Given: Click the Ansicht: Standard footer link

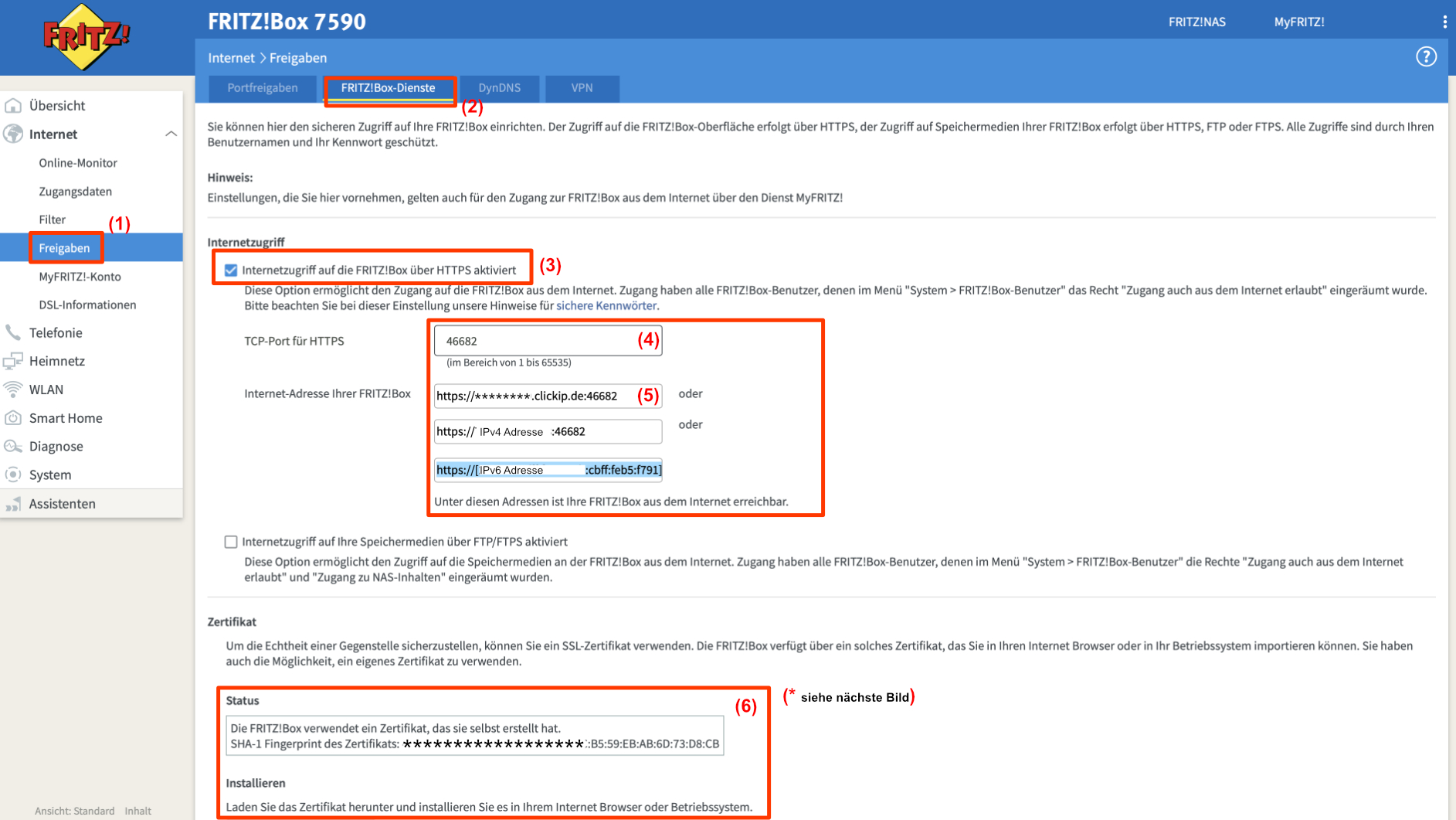Looking at the screenshot, I should (x=74, y=811).
